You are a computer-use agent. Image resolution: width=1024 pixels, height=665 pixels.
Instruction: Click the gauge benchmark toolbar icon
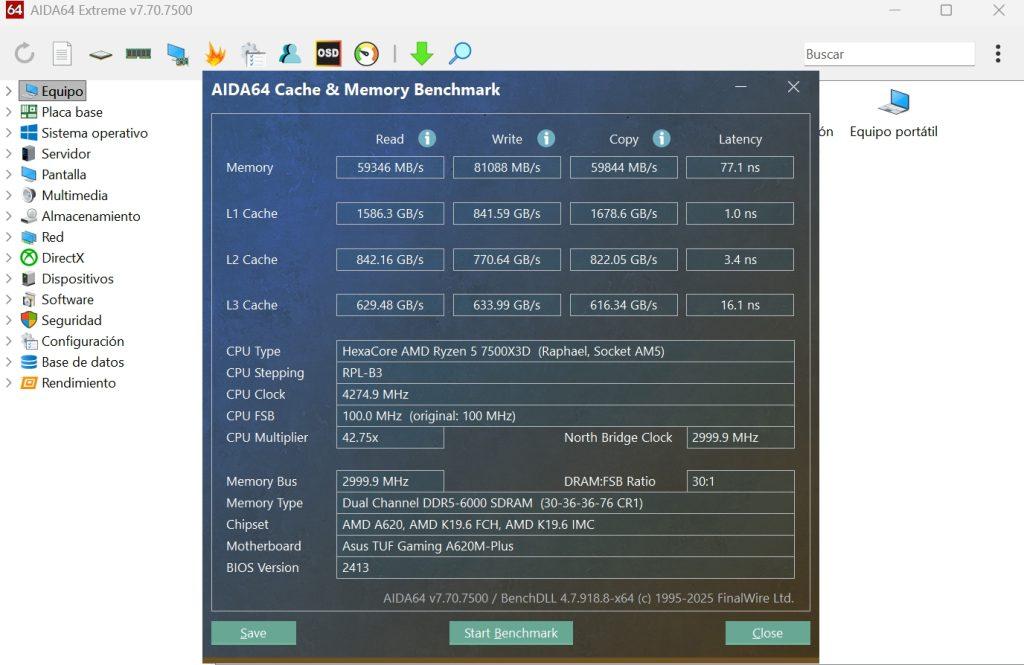click(x=366, y=54)
